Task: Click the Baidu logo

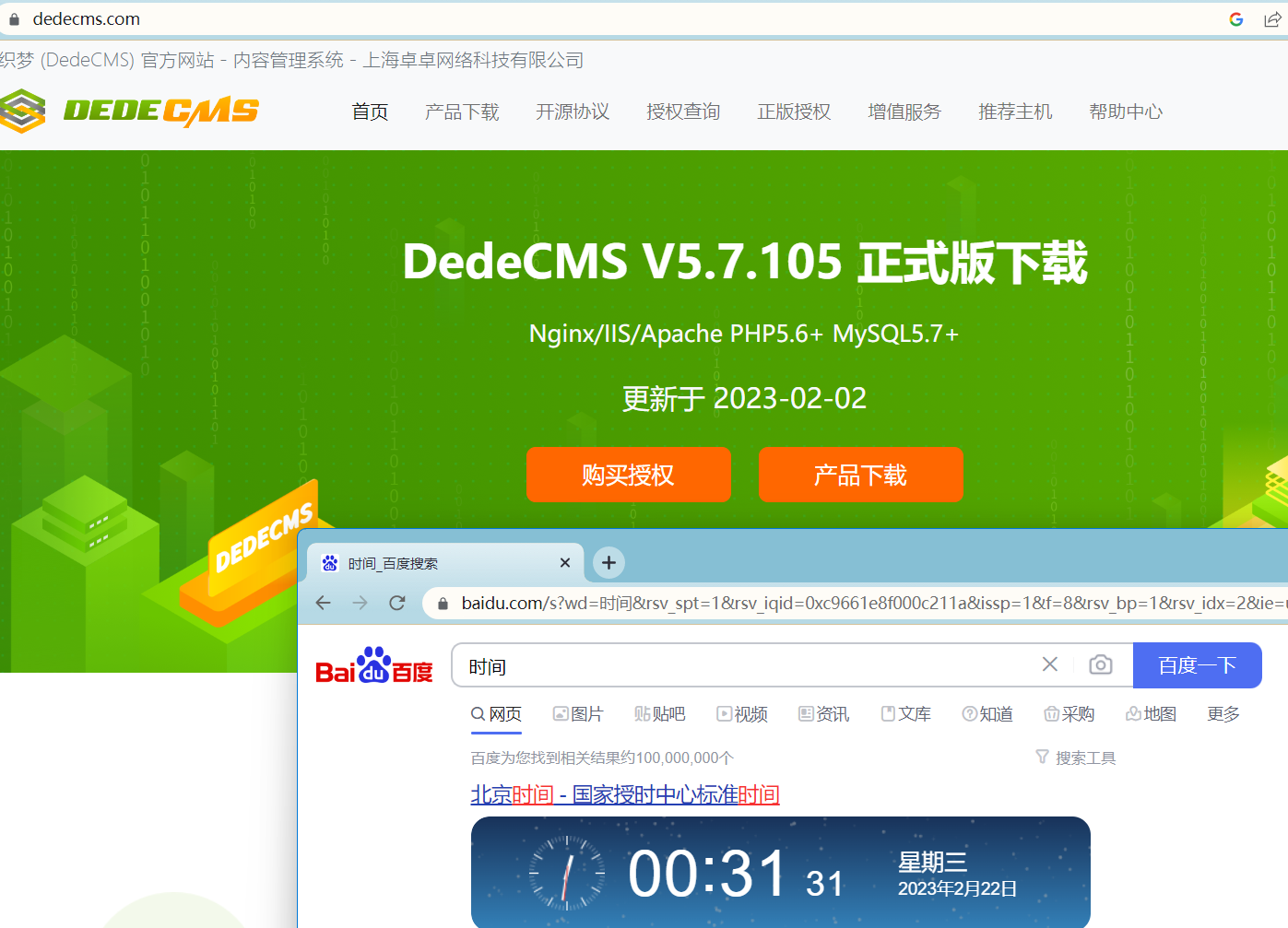Action: [x=374, y=665]
